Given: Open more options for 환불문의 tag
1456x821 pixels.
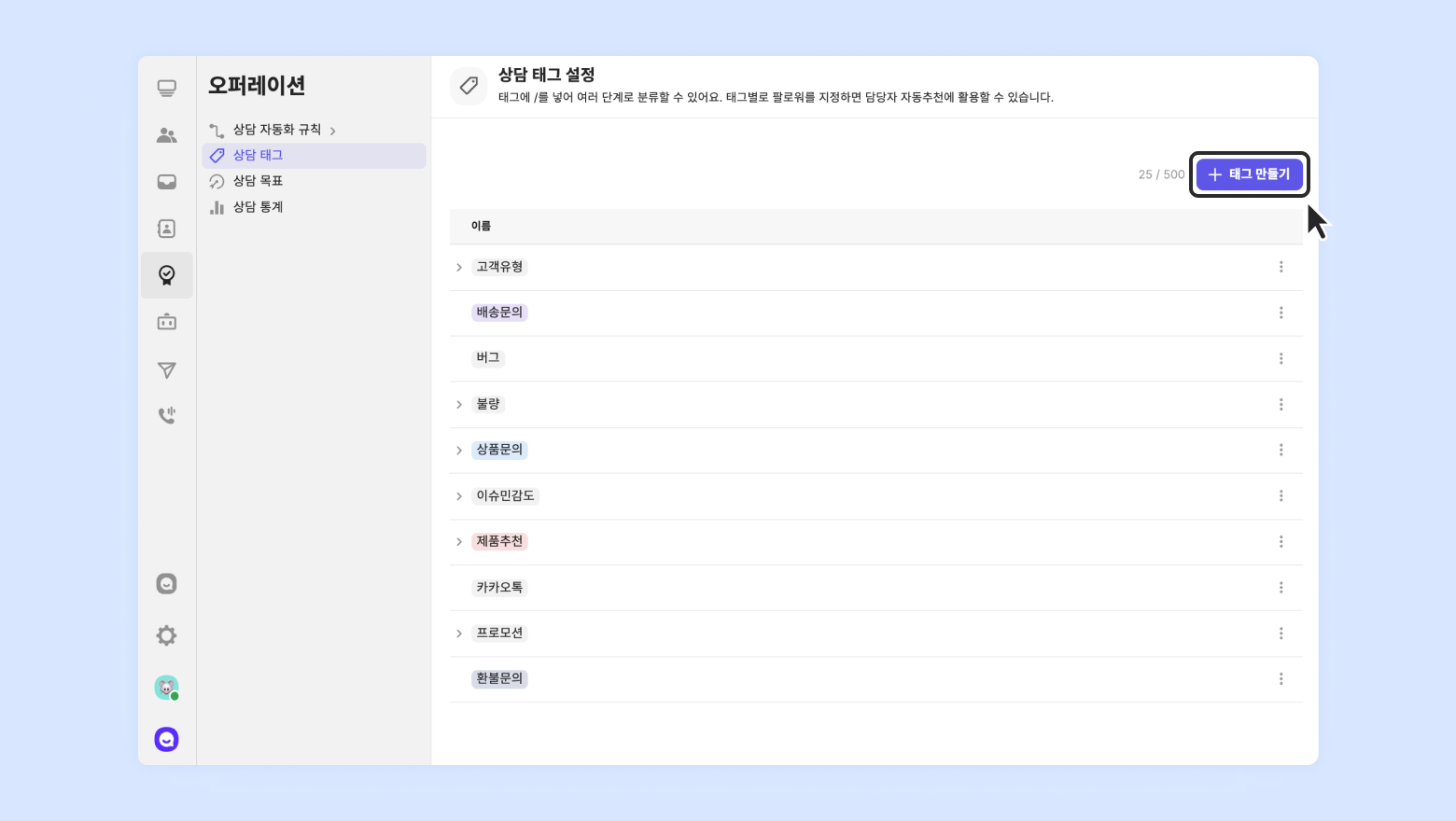Looking at the screenshot, I should (x=1281, y=679).
